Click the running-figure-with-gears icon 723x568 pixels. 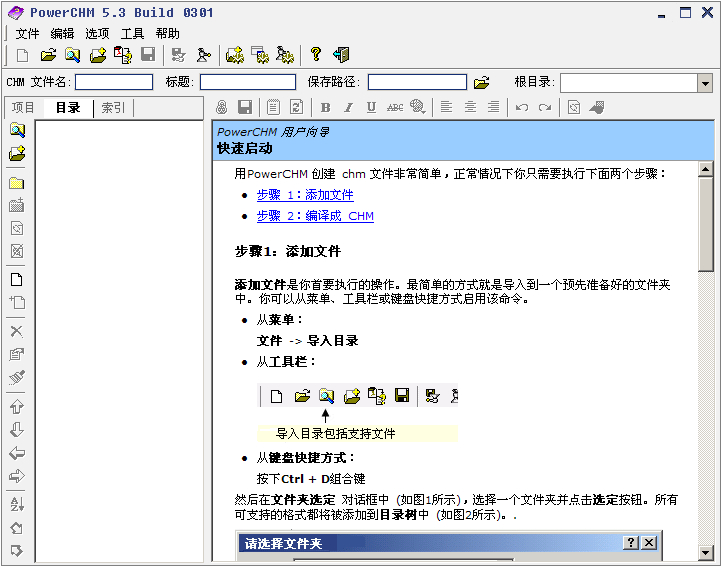(285, 55)
